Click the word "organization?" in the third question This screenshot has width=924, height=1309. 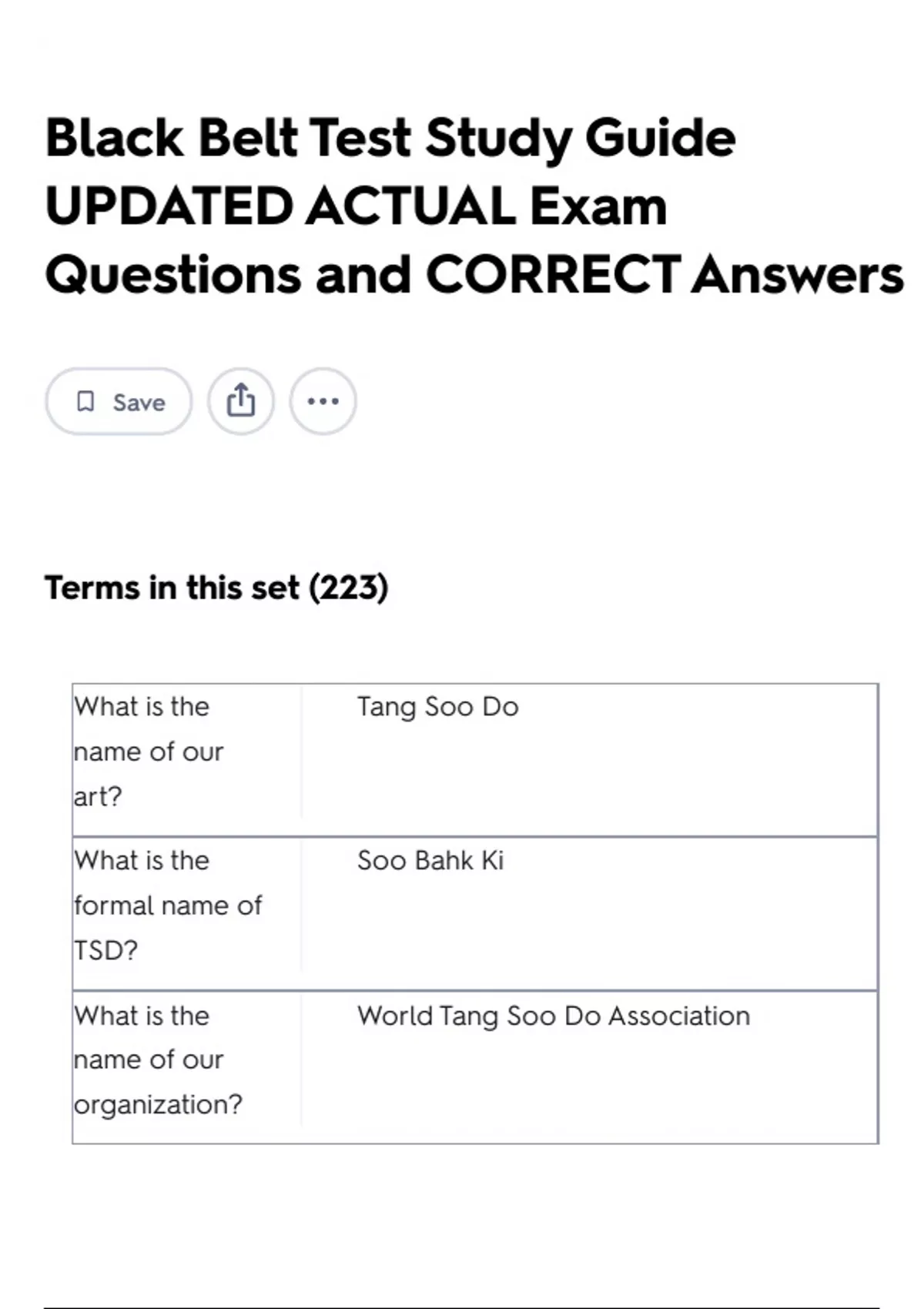click(158, 1105)
